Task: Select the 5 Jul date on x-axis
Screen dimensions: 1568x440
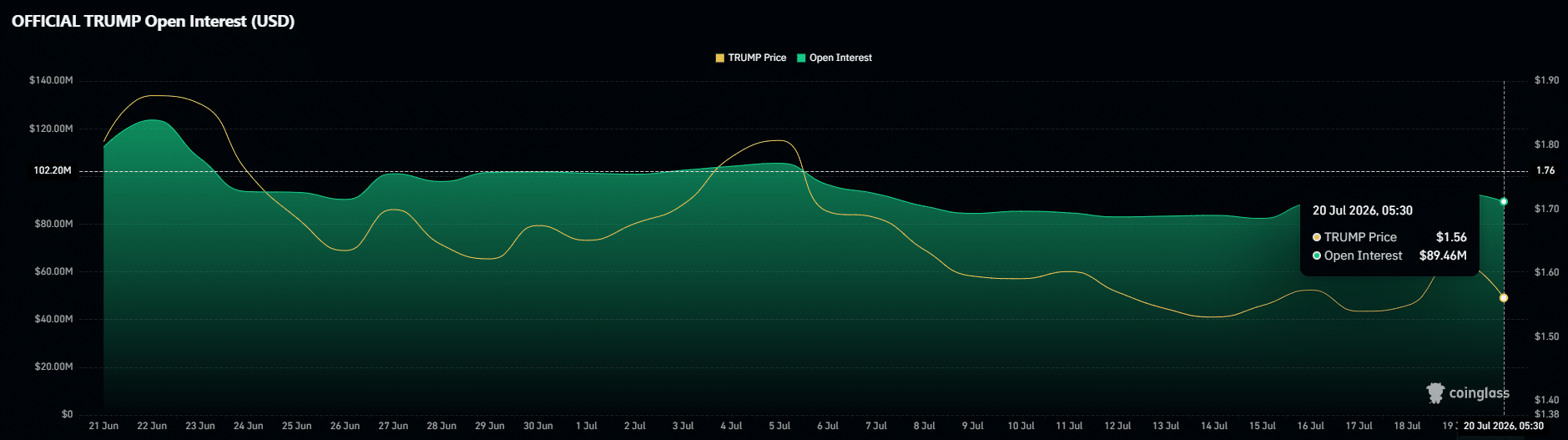Action: [x=779, y=426]
